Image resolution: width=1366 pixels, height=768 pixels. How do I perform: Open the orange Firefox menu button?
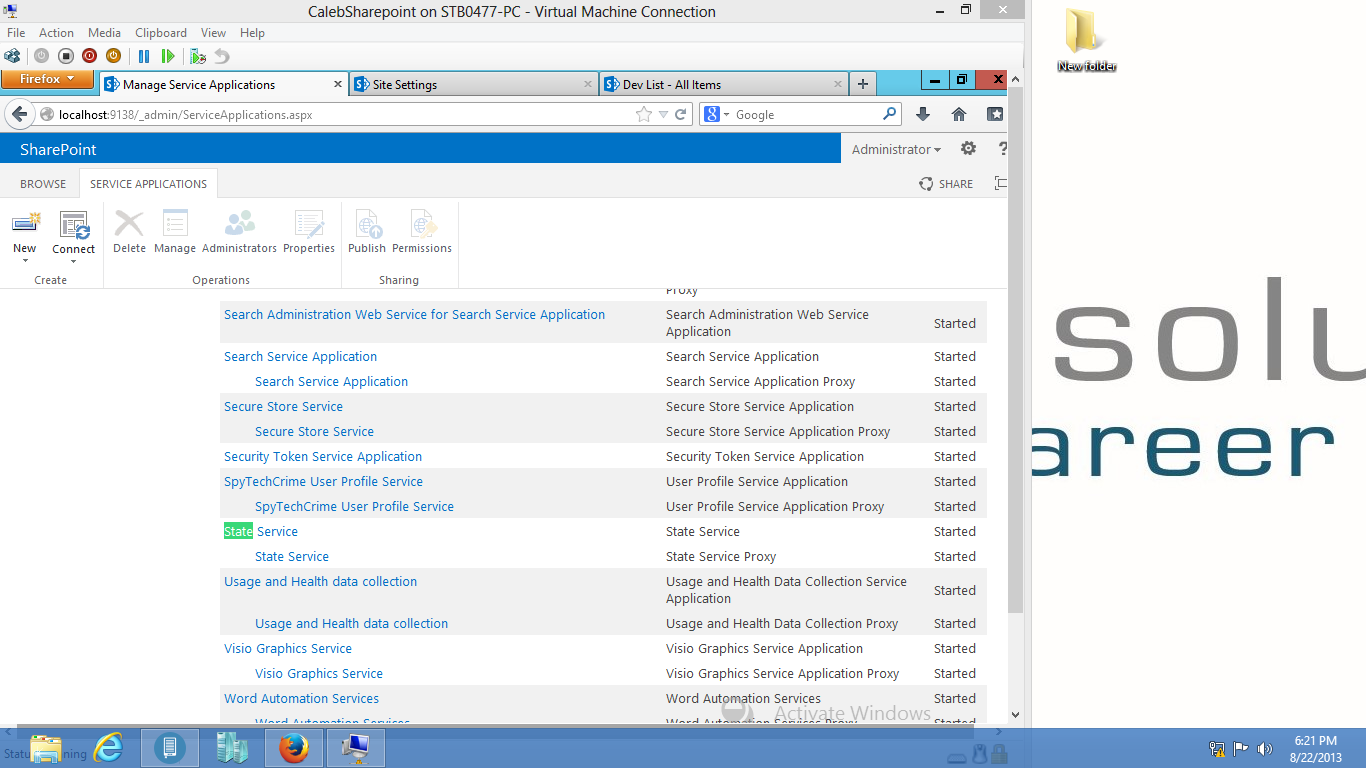47,79
